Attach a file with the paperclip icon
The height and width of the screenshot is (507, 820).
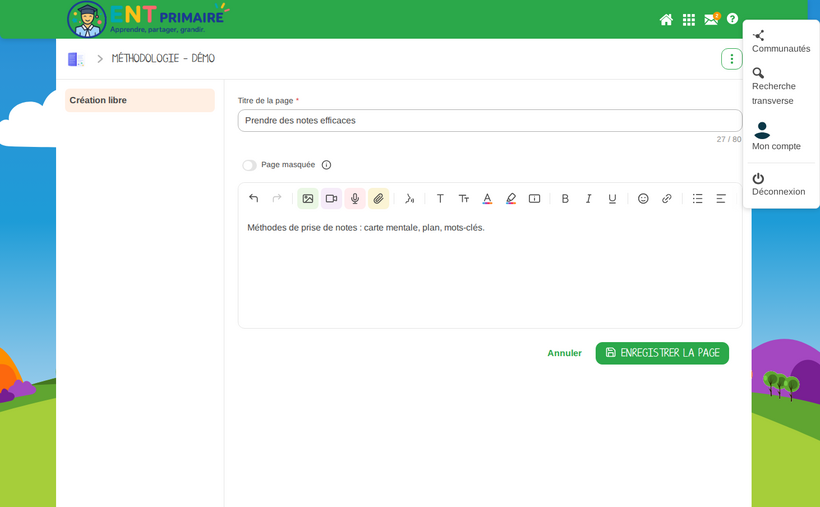coord(378,198)
